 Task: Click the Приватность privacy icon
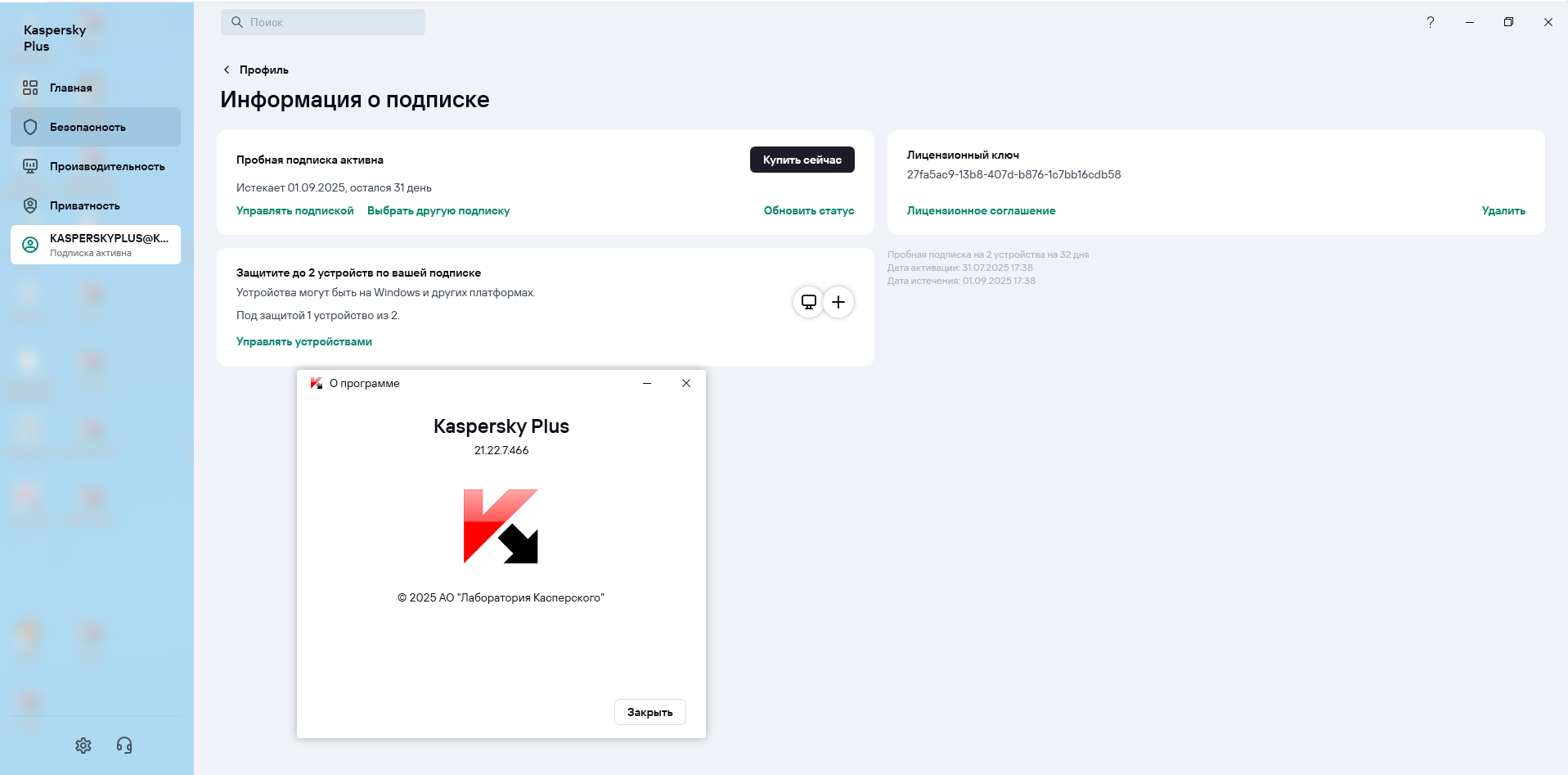[x=30, y=205]
